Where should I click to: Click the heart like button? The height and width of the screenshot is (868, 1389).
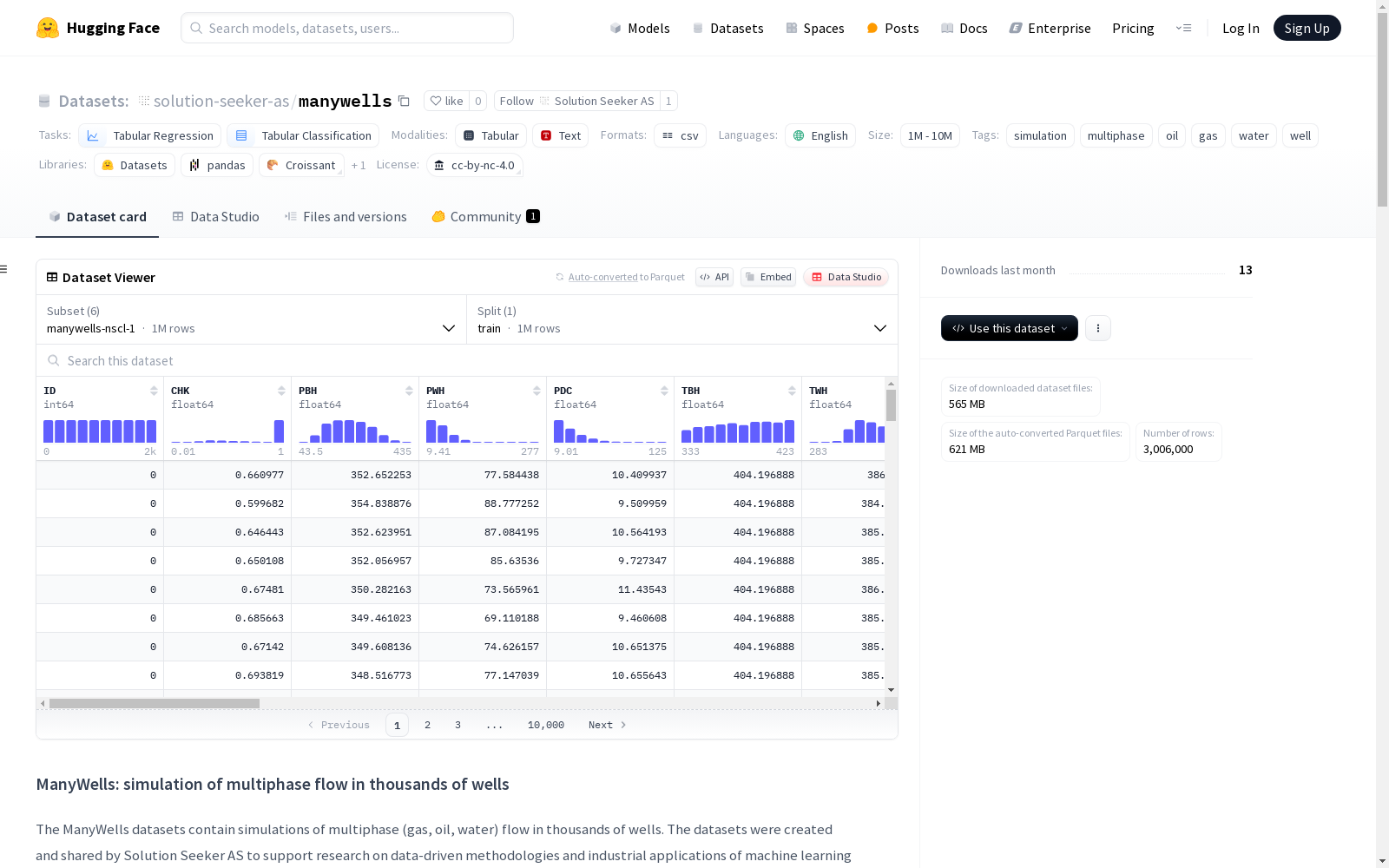tap(446, 101)
